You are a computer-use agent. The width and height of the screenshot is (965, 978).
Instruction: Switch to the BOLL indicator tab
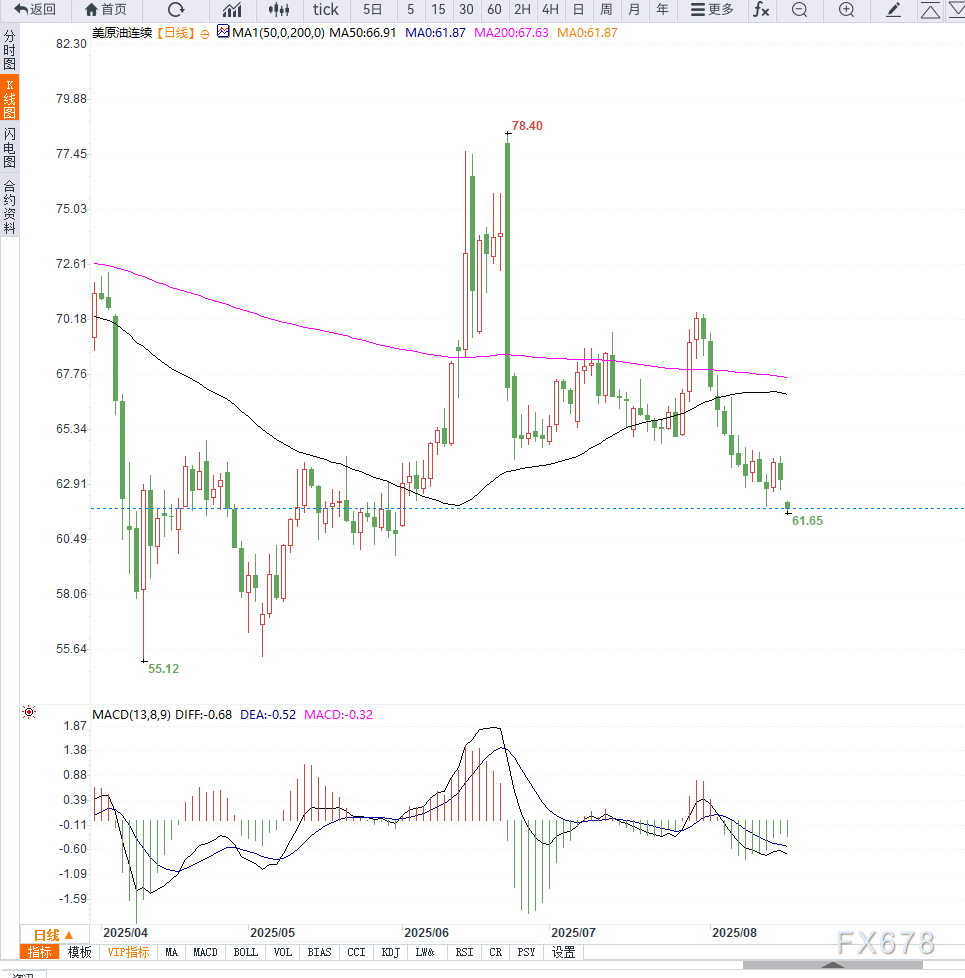tap(245, 952)
